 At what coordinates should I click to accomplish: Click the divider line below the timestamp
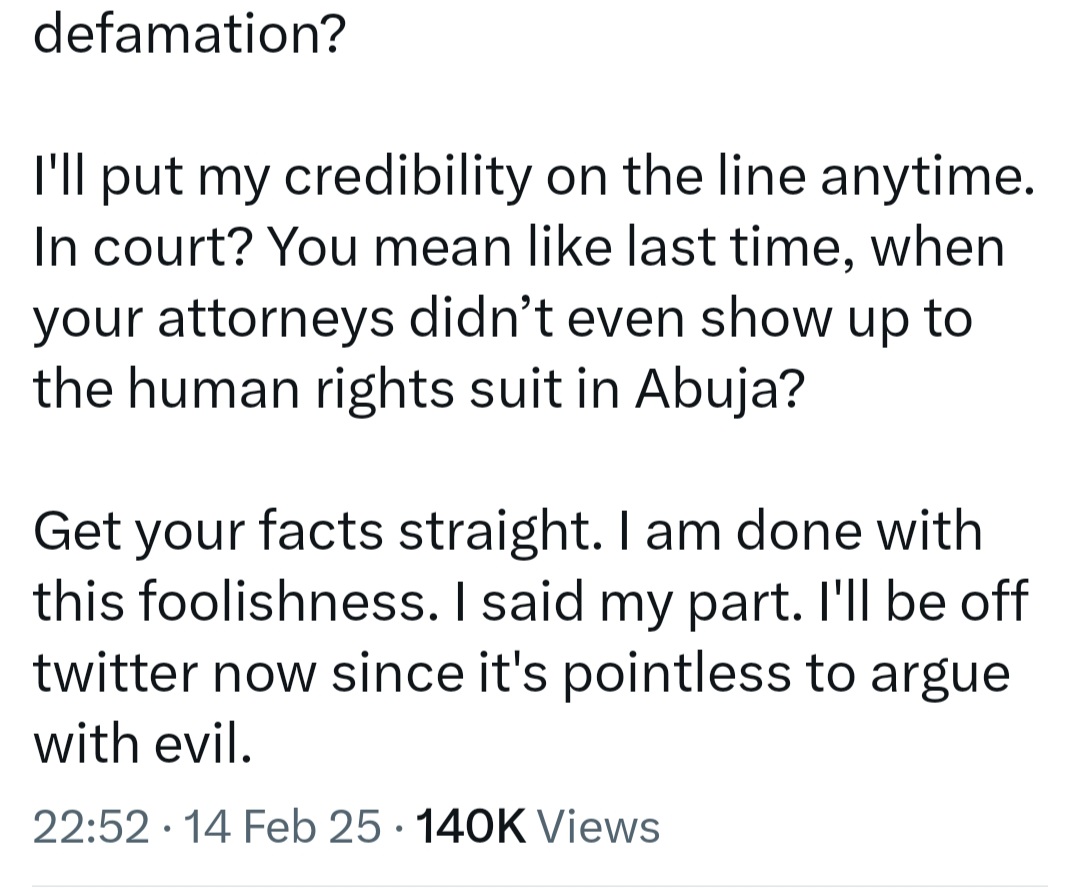(x=540, y=884)
